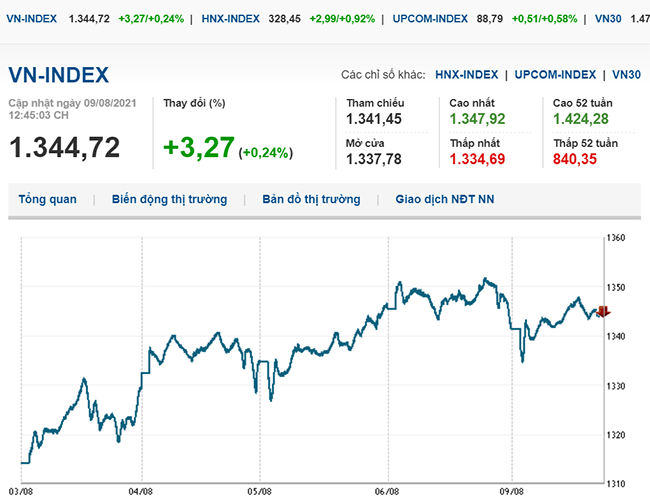Click the 05/08 date label on chart axis

click(x=260, y=491)
